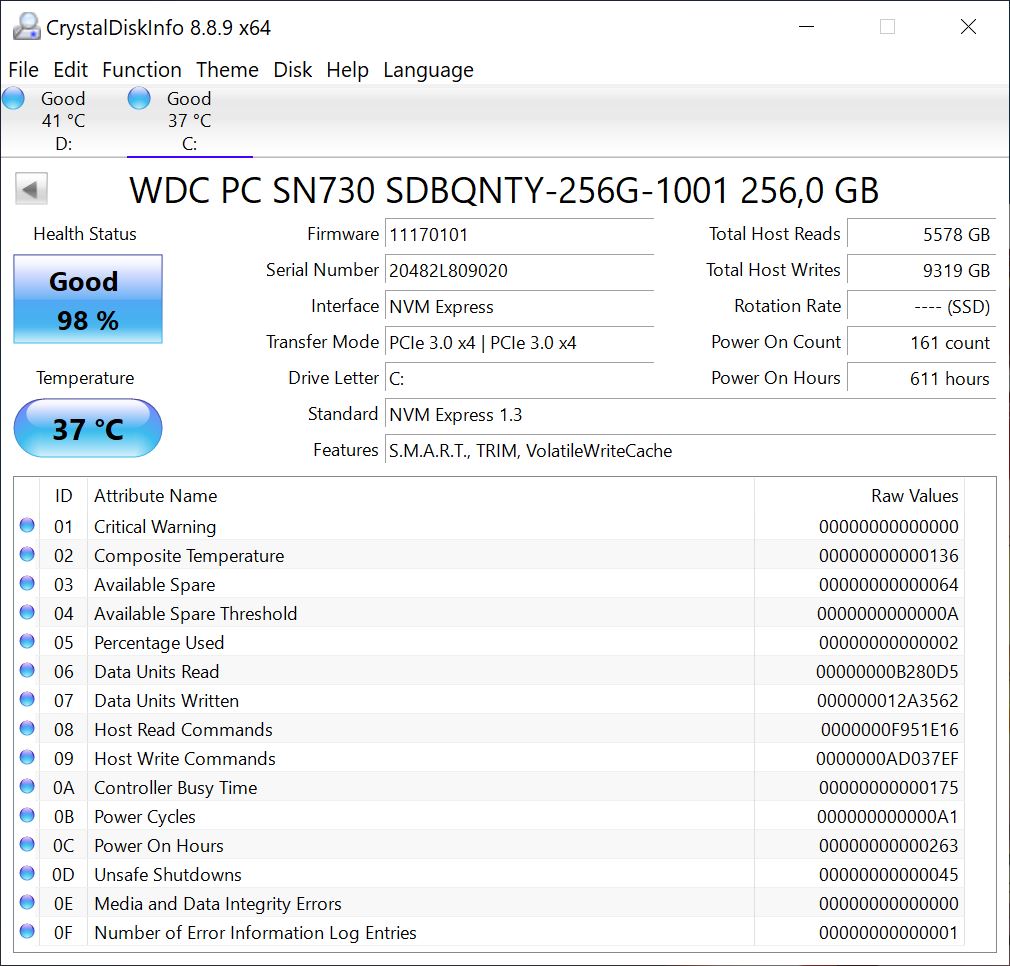
Task: Click the status icon beside Power Cycles
Action: [27, 816]
